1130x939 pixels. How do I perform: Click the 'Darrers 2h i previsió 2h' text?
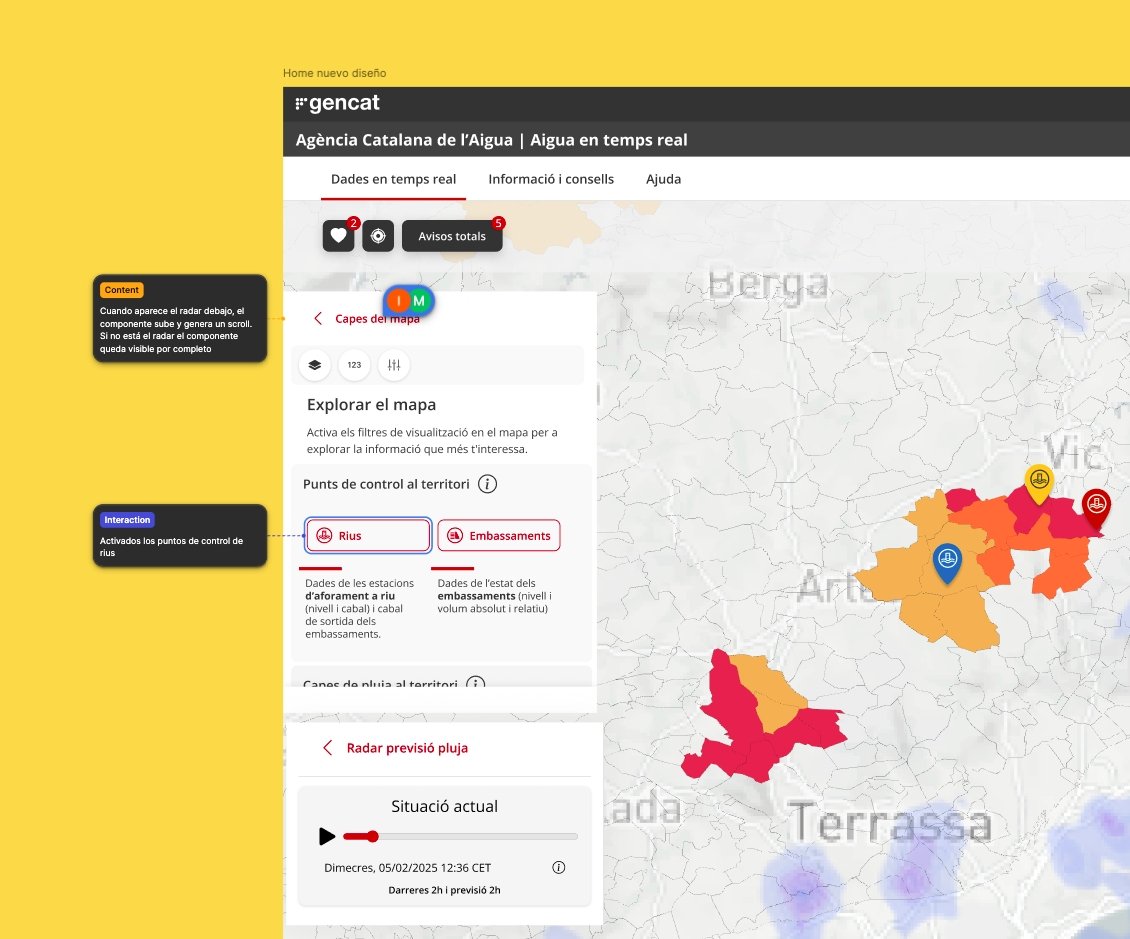pos(445,890)
